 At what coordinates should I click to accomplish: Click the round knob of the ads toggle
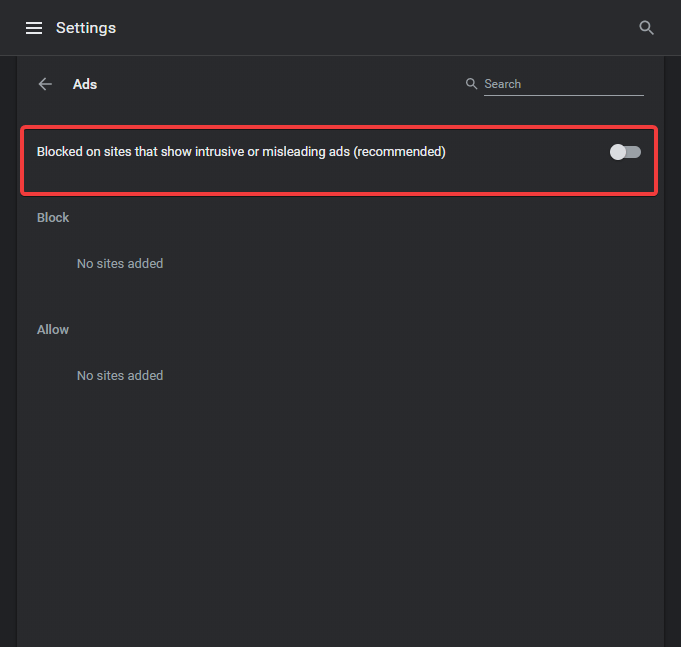coord(618,152)
